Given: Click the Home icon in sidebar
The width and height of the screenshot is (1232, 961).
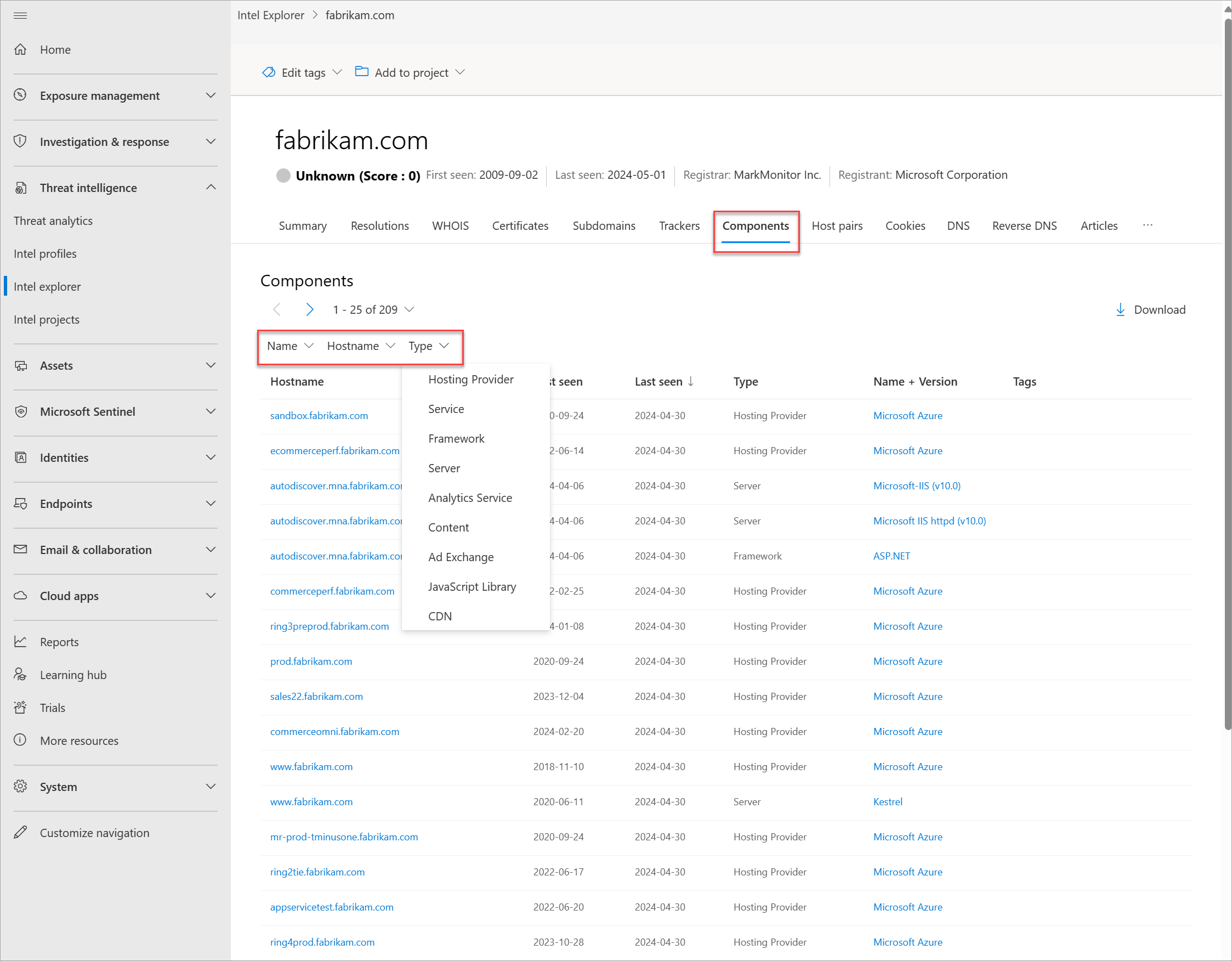Looking at the screenshot, I should pyautogui.click(x=20, y=50).
